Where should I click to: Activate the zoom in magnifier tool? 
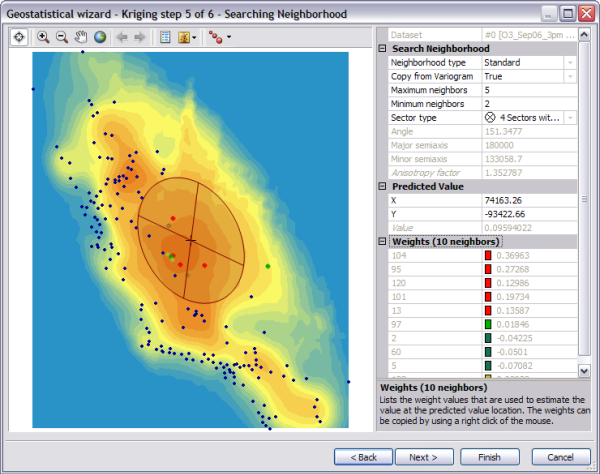click(43, 37)
